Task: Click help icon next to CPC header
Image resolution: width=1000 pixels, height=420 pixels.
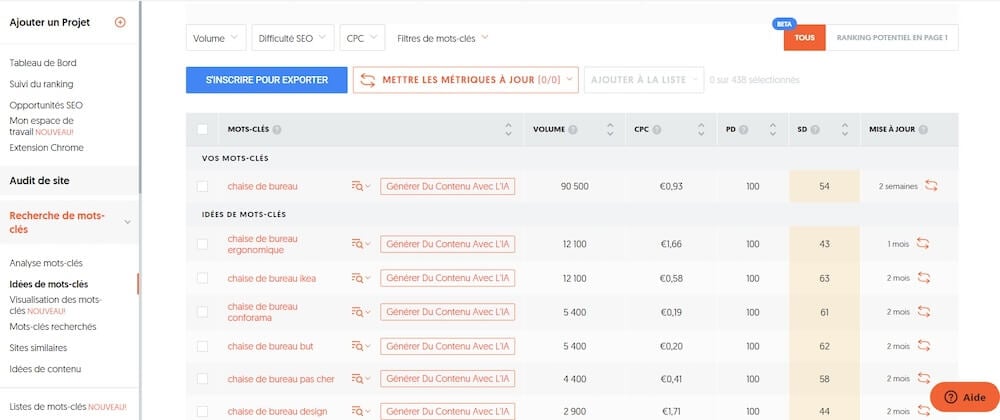Action: (656, 129)
